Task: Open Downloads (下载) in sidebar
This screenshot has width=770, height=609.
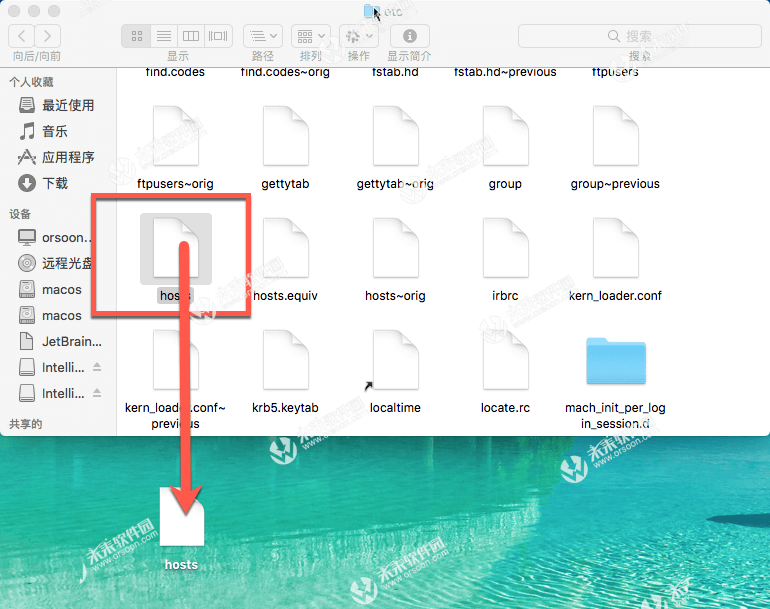Action: coord(43,183)
